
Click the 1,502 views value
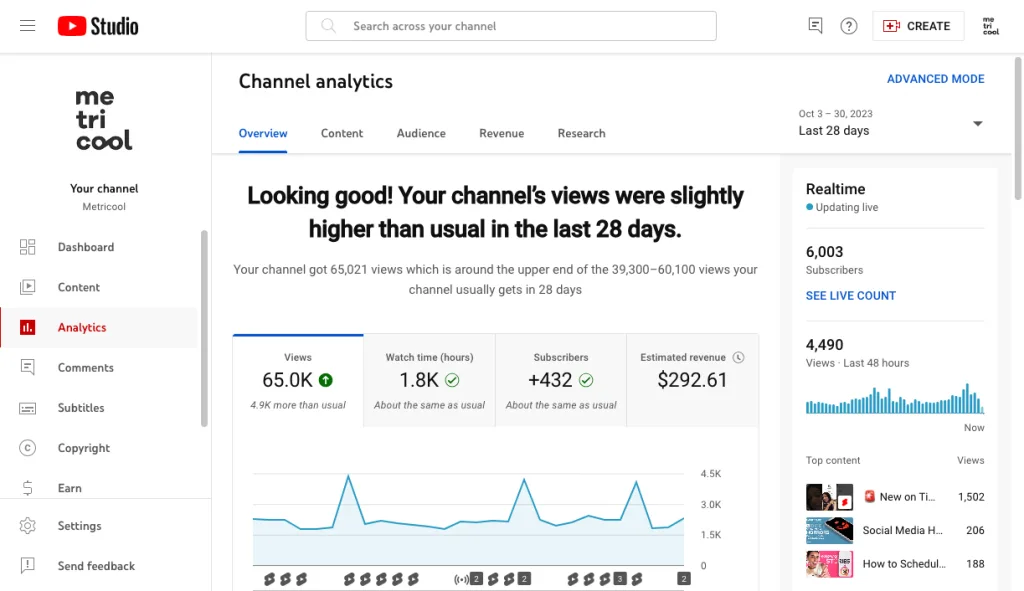[971, 497]
